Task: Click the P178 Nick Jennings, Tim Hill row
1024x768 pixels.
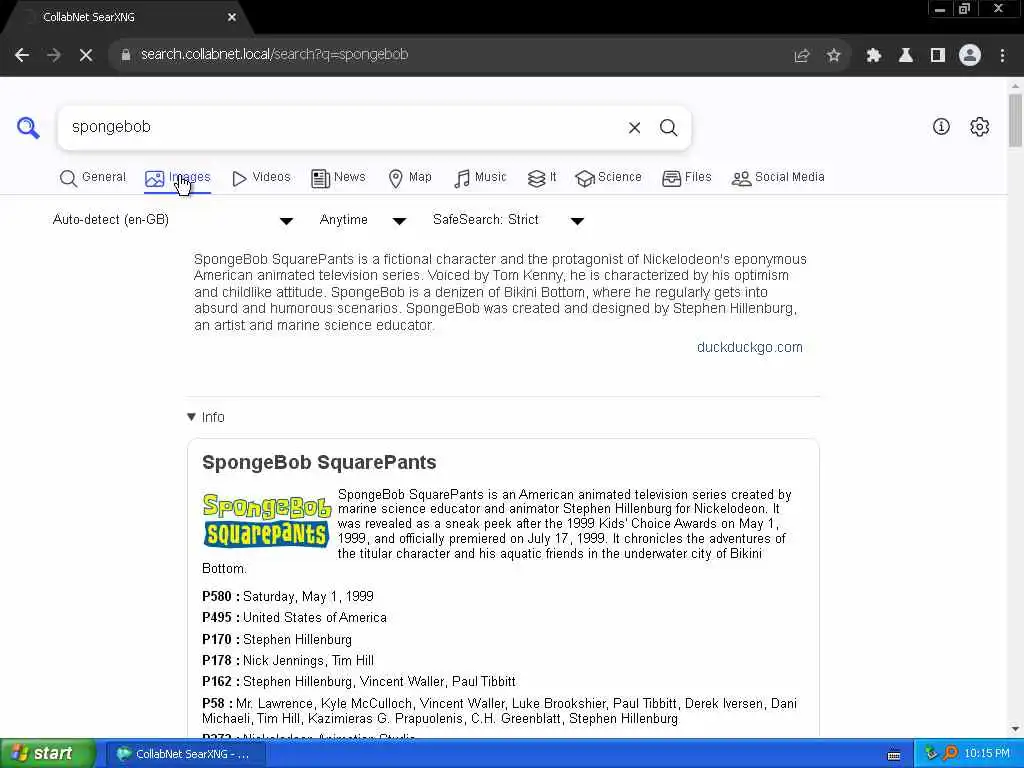Action: click(288, 660)
